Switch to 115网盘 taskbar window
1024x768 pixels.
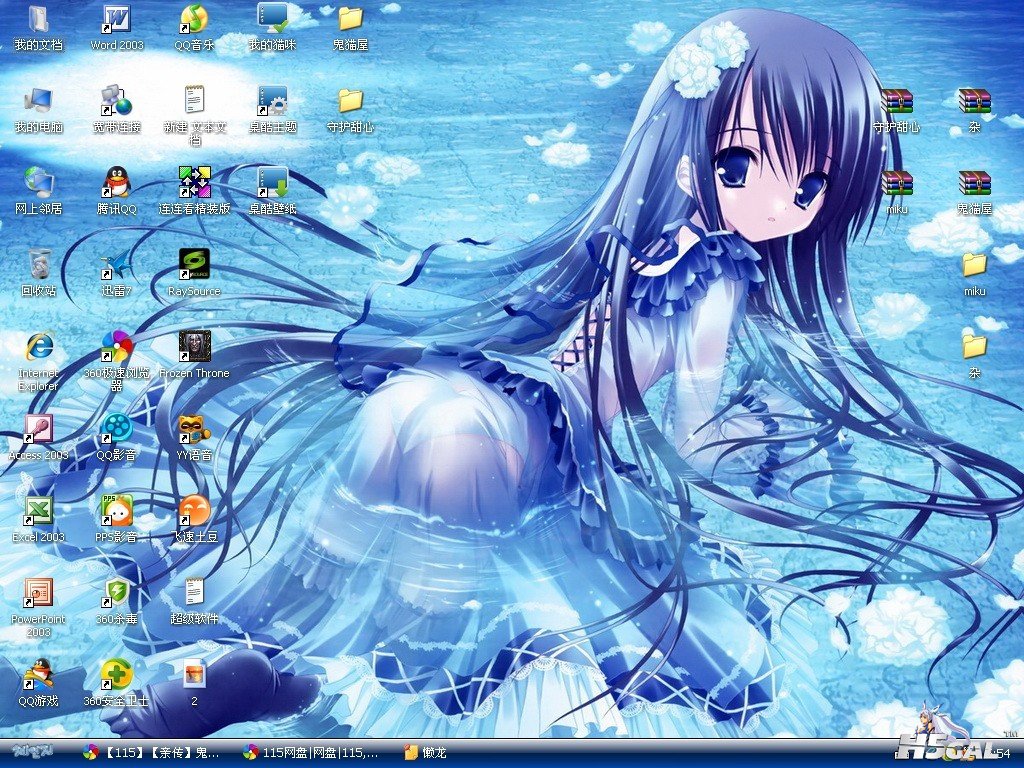pyautogui.click(x=311, y=752)
